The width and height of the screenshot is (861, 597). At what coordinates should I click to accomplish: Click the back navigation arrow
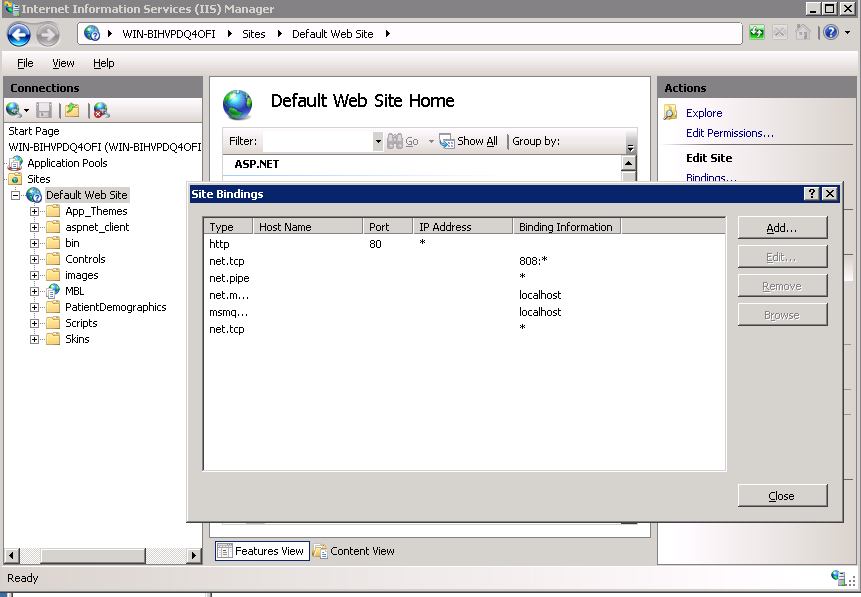(x=19, y=33)
